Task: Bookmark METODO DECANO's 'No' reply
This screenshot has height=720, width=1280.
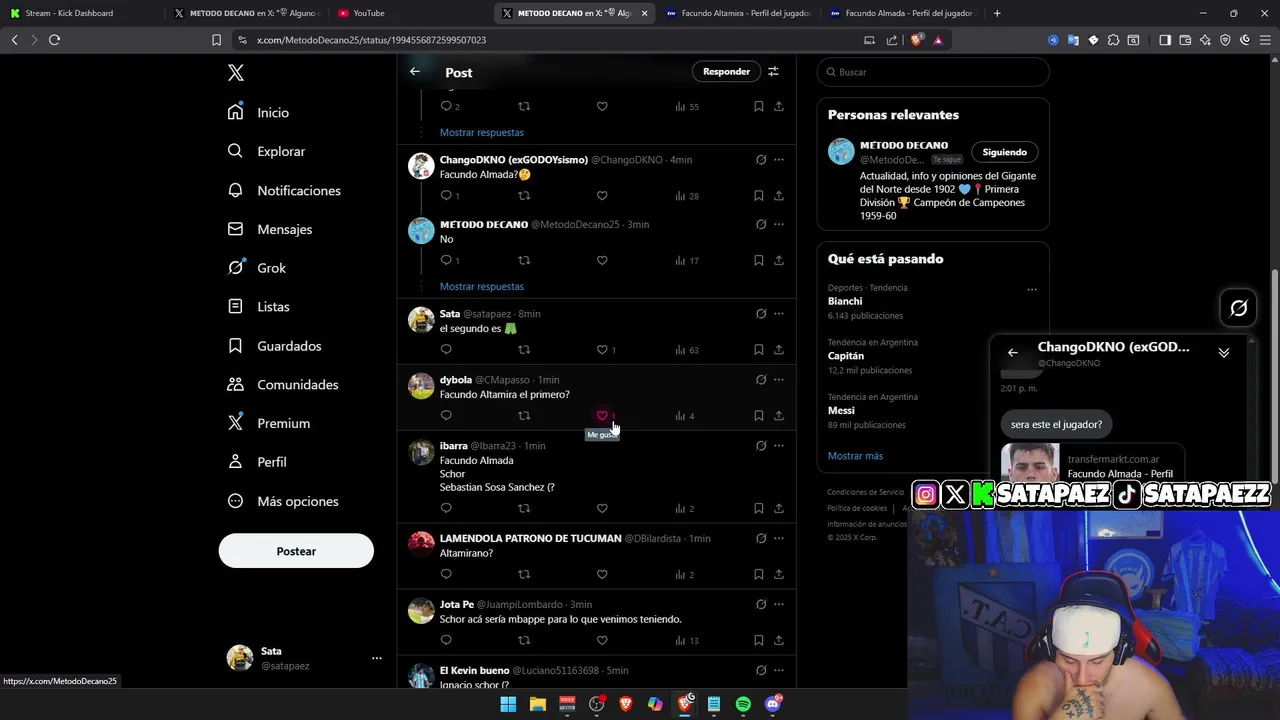Action: point(759,261)
